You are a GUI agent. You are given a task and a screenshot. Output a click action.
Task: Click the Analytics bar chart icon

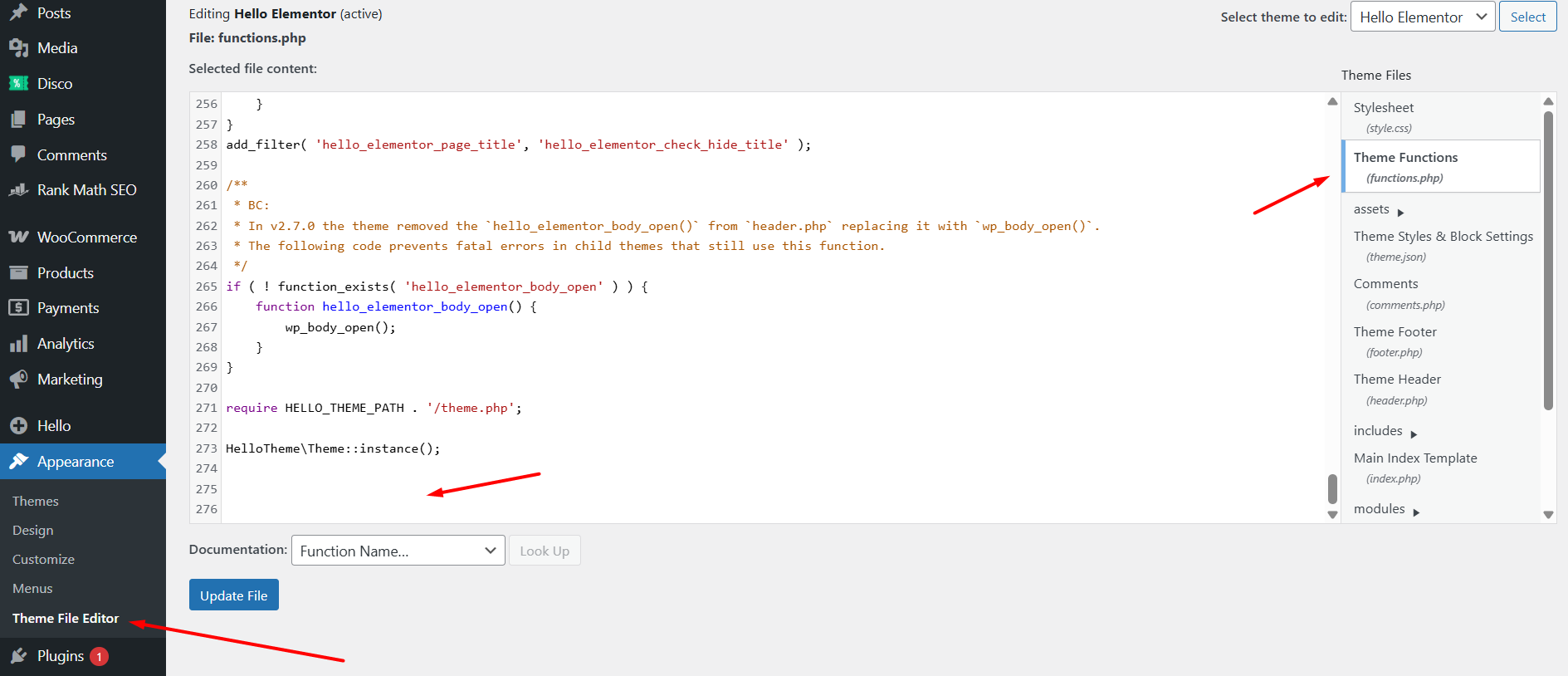(18, 344)
